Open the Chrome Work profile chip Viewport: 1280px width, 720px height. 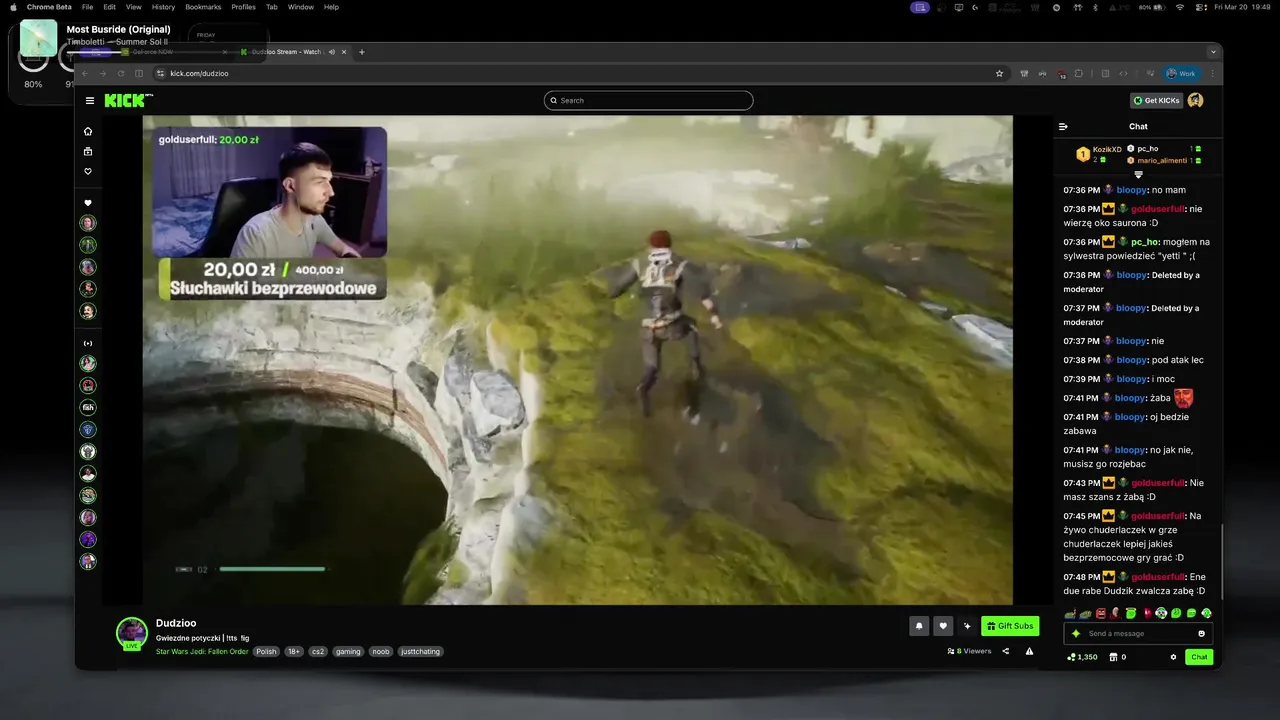point(1180,73)
